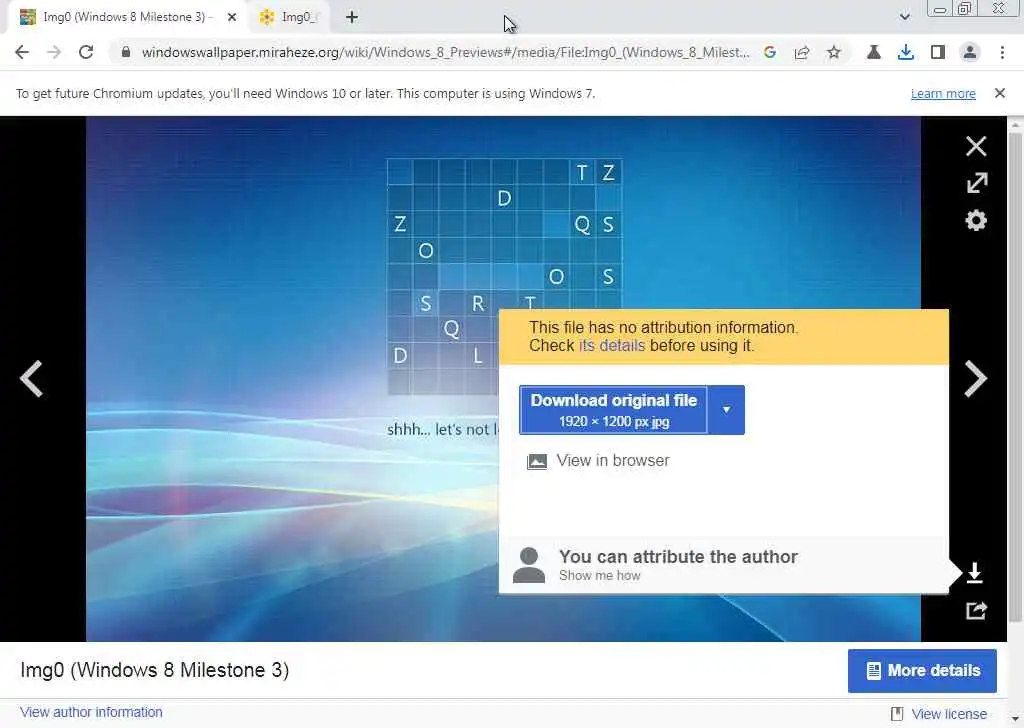This screenshot has height=728, width=1024.
Task: Open a new tab with plus button
Action: [x=351, y=17]
